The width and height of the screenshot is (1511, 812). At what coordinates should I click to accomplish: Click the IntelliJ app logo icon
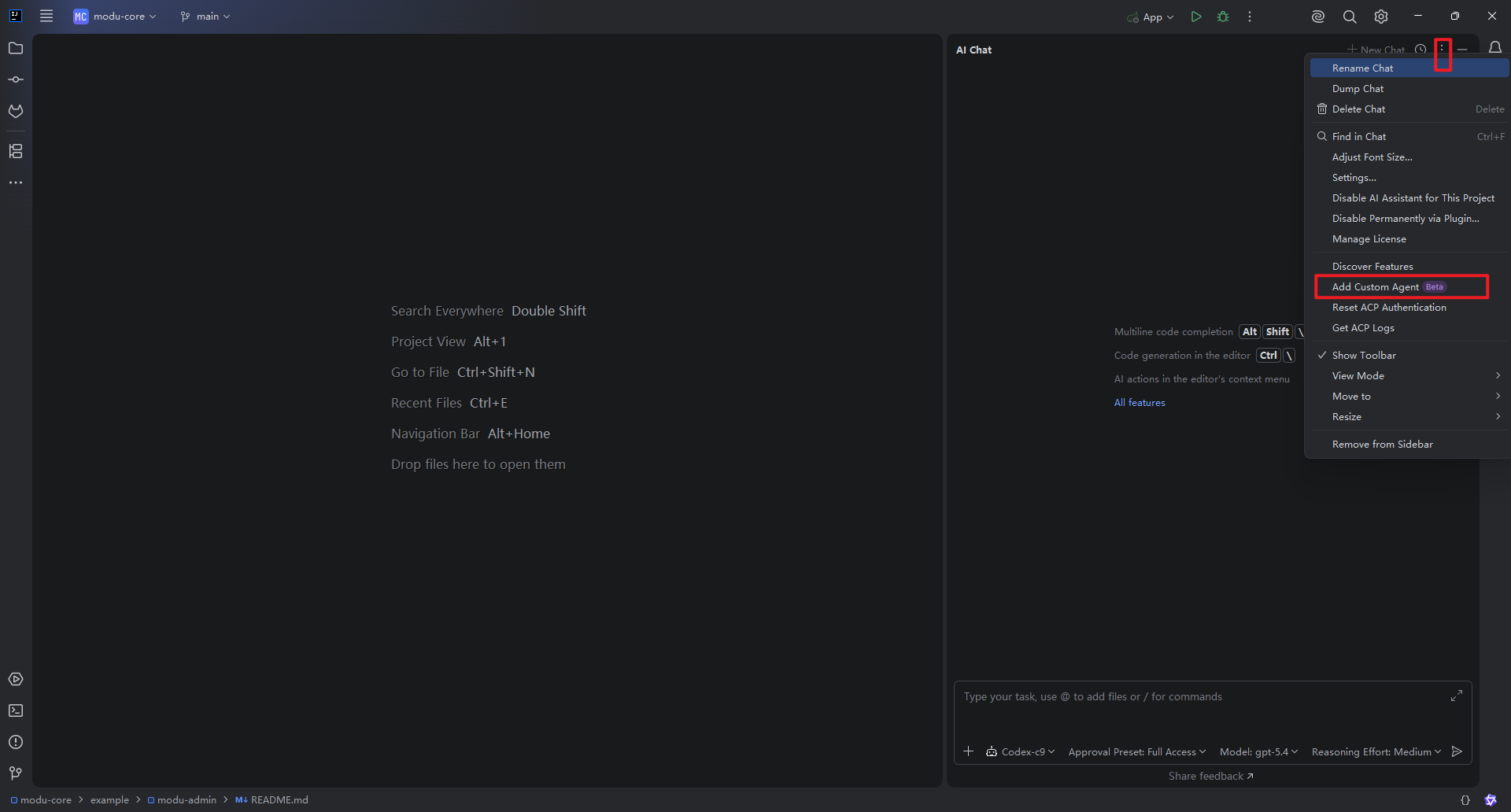15,16
